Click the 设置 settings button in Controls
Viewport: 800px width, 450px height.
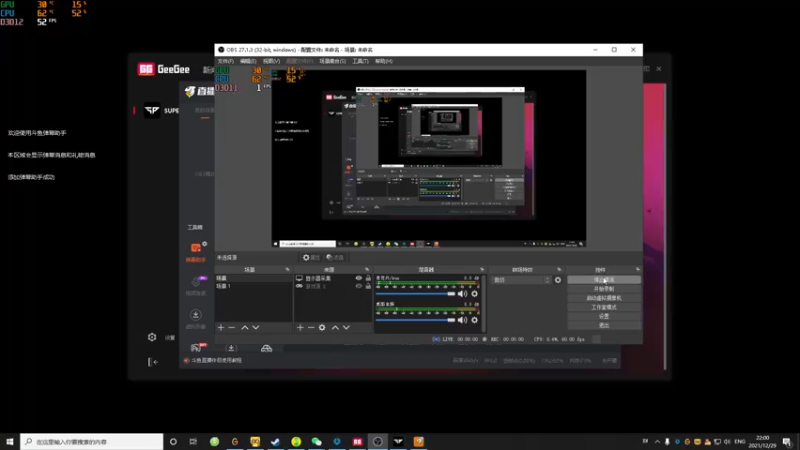pos(604,316)
